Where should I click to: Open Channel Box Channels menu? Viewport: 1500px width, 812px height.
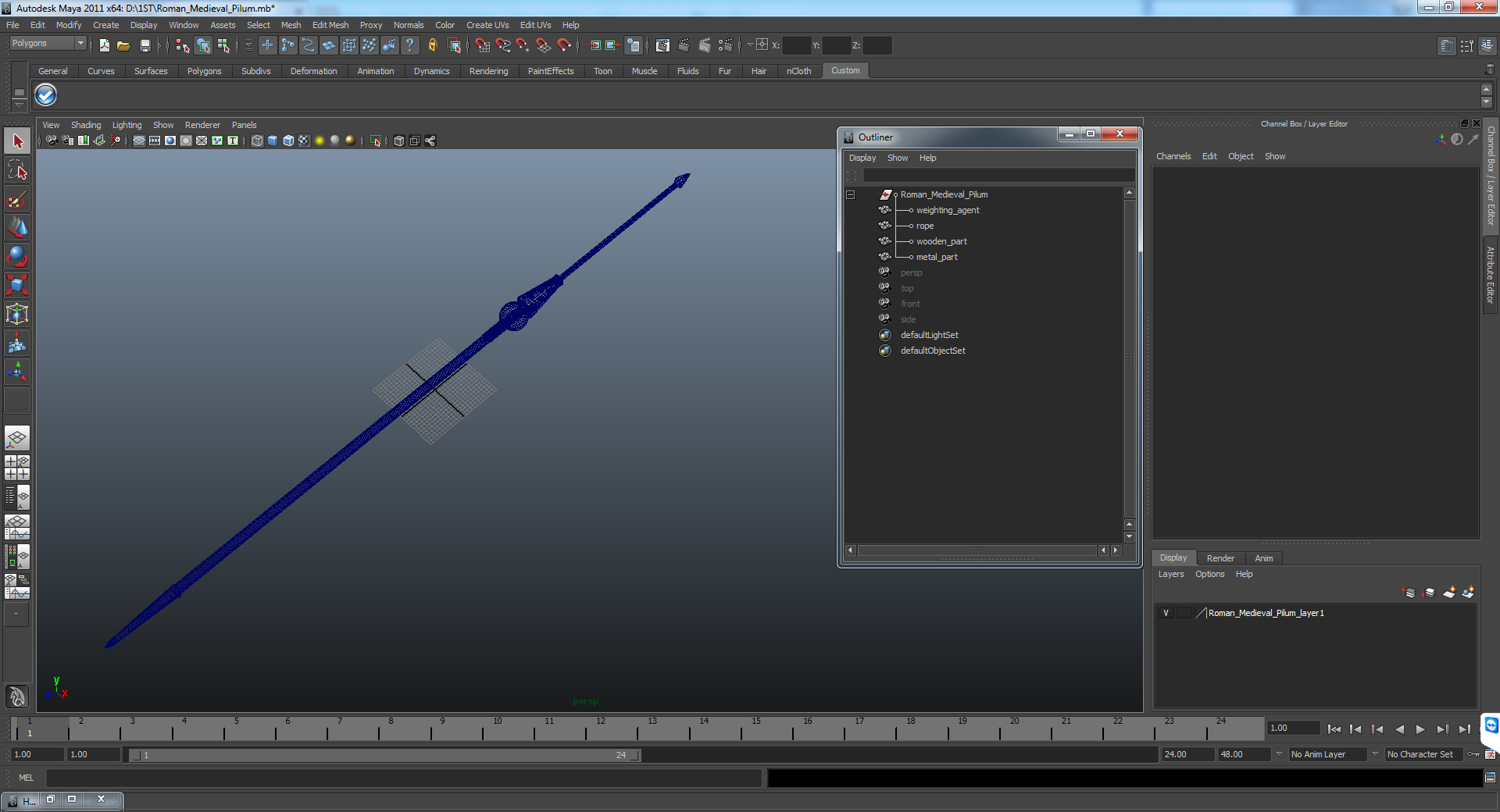[x=1173, y=156]
